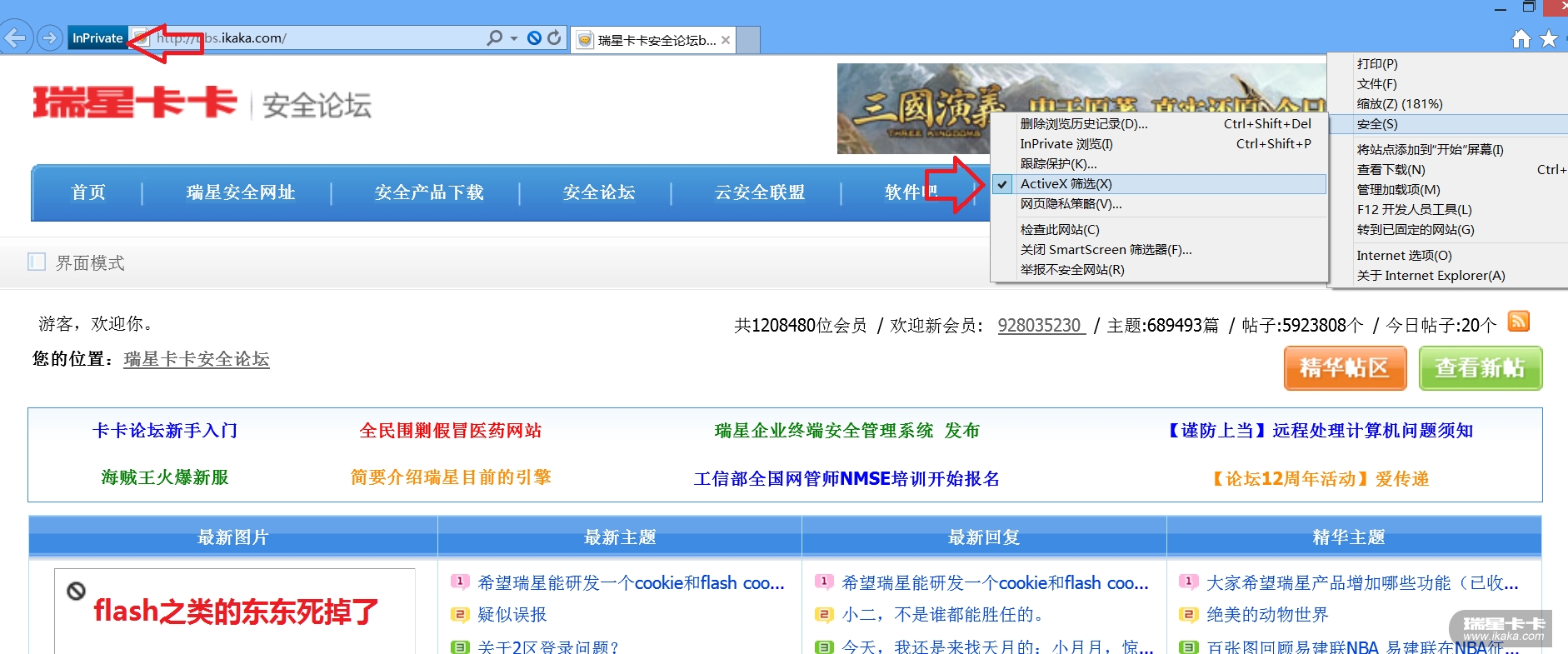Viewport: 1568px width, 654px height.
Task: Click the search magnifier in address bar
Action: click(495, 37)
